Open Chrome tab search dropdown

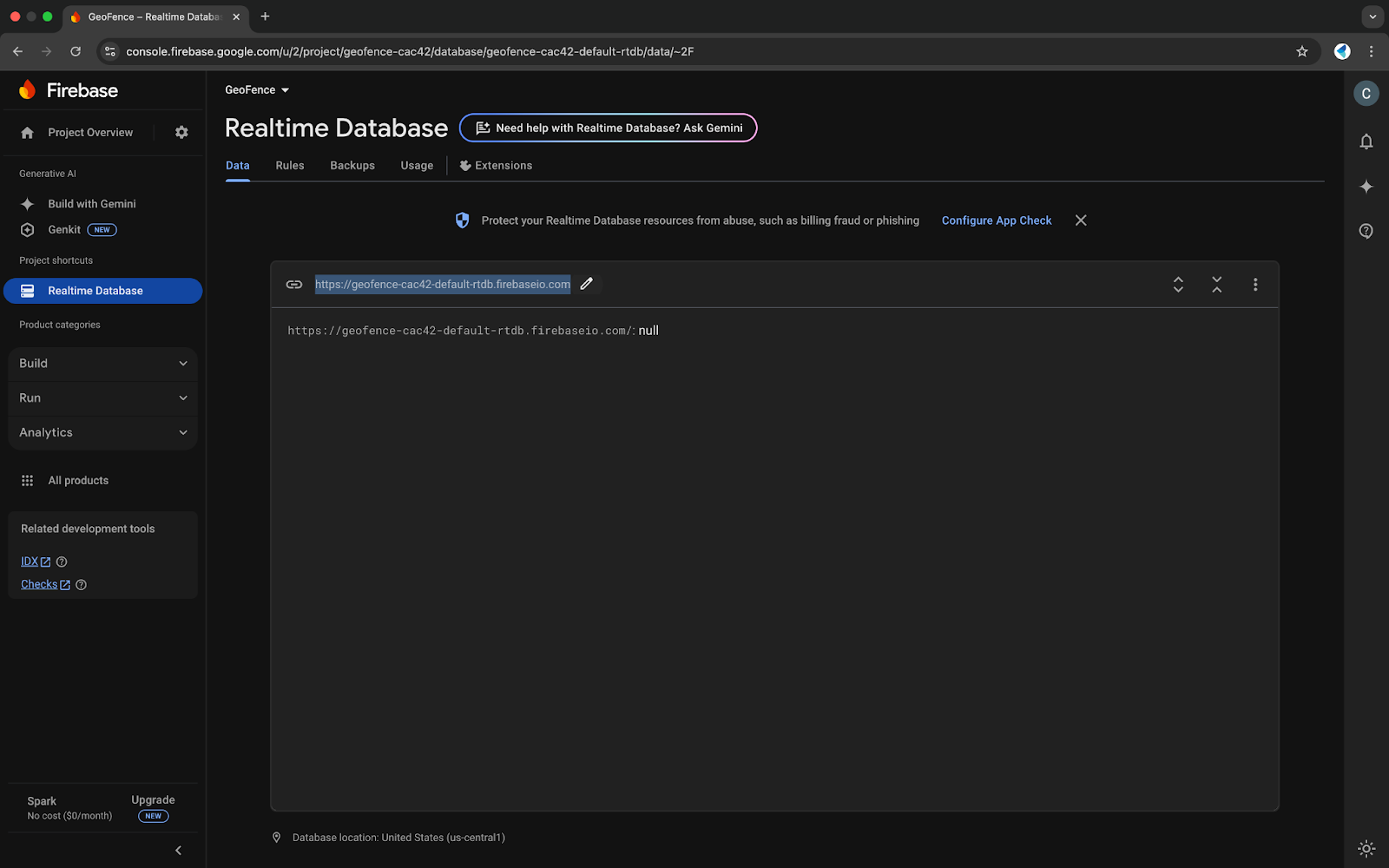1373,16
